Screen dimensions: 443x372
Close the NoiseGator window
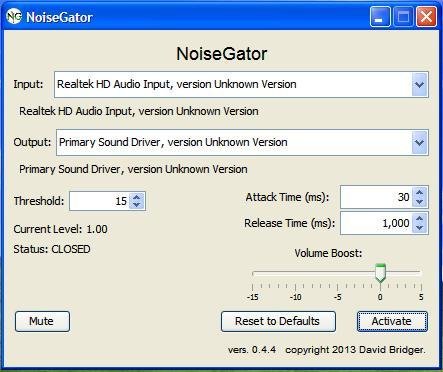(426, 16)
